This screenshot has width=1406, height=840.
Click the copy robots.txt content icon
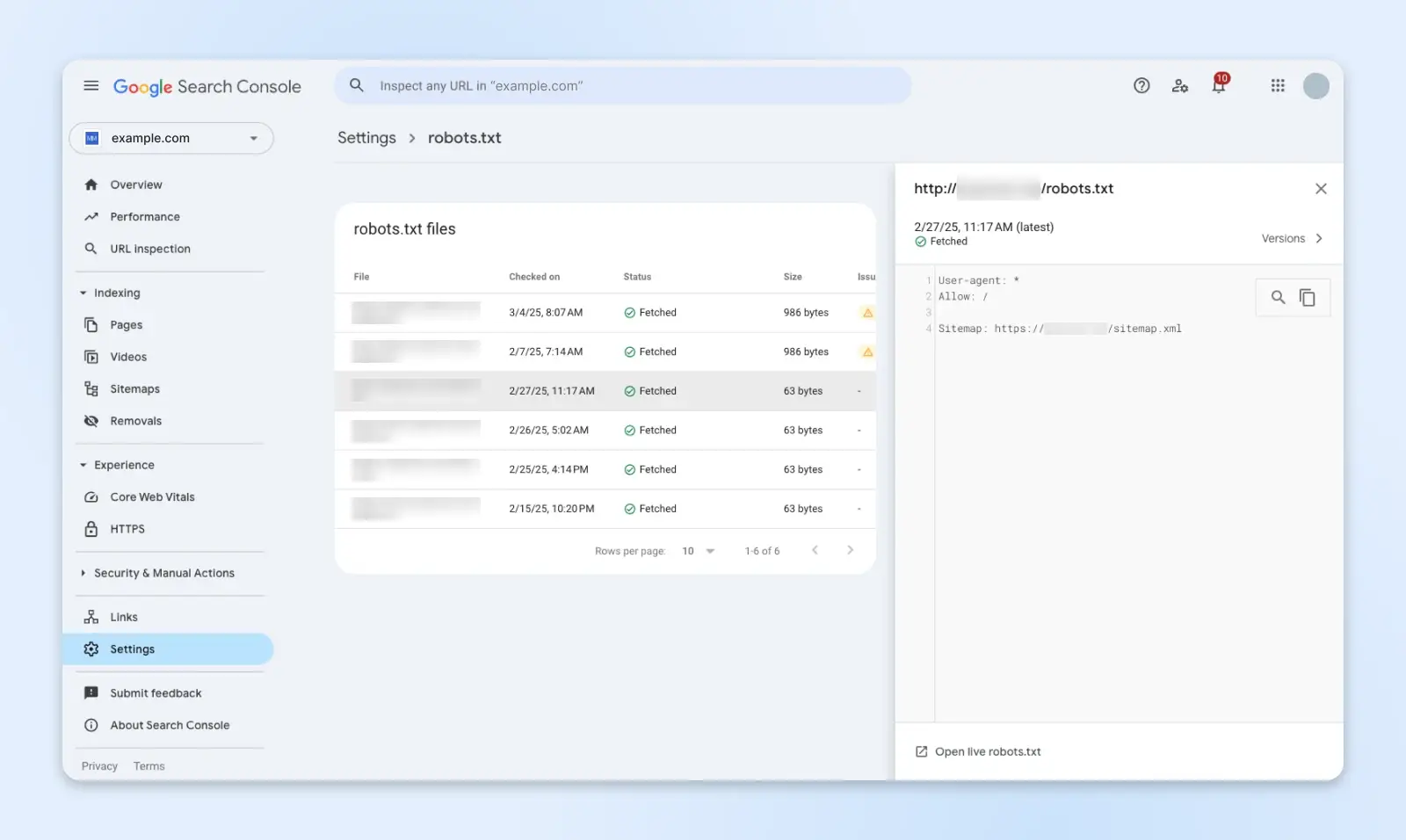coord(1308,298)
